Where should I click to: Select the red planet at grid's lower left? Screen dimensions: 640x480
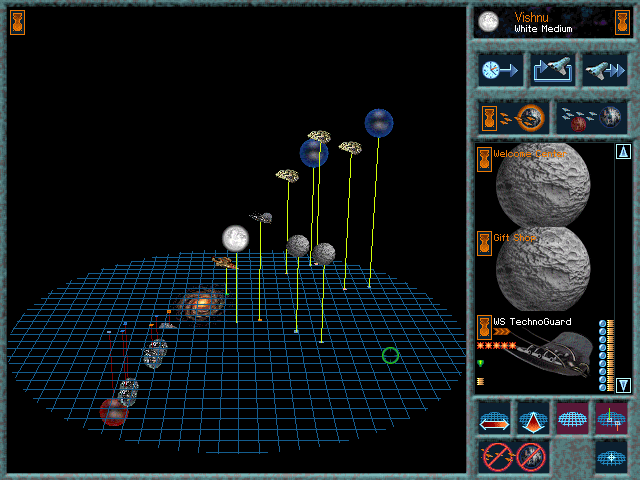[x=114, y=412]
